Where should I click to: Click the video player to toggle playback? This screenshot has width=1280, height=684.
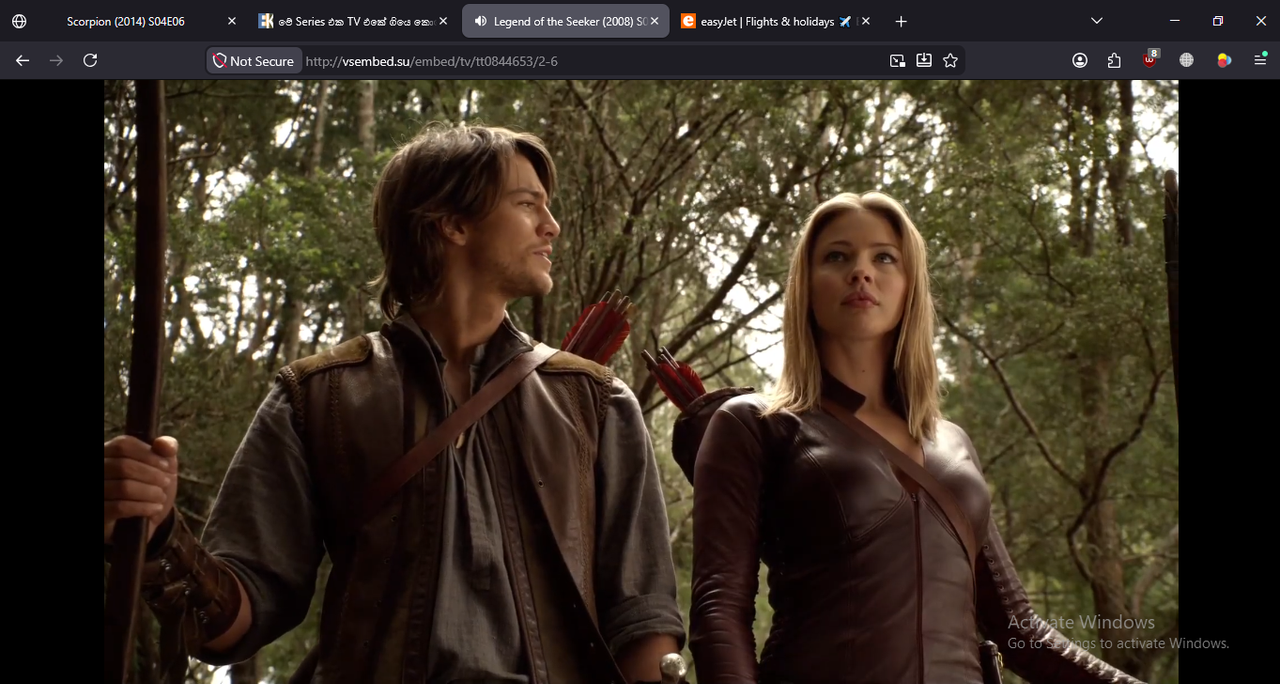point(641,381)
